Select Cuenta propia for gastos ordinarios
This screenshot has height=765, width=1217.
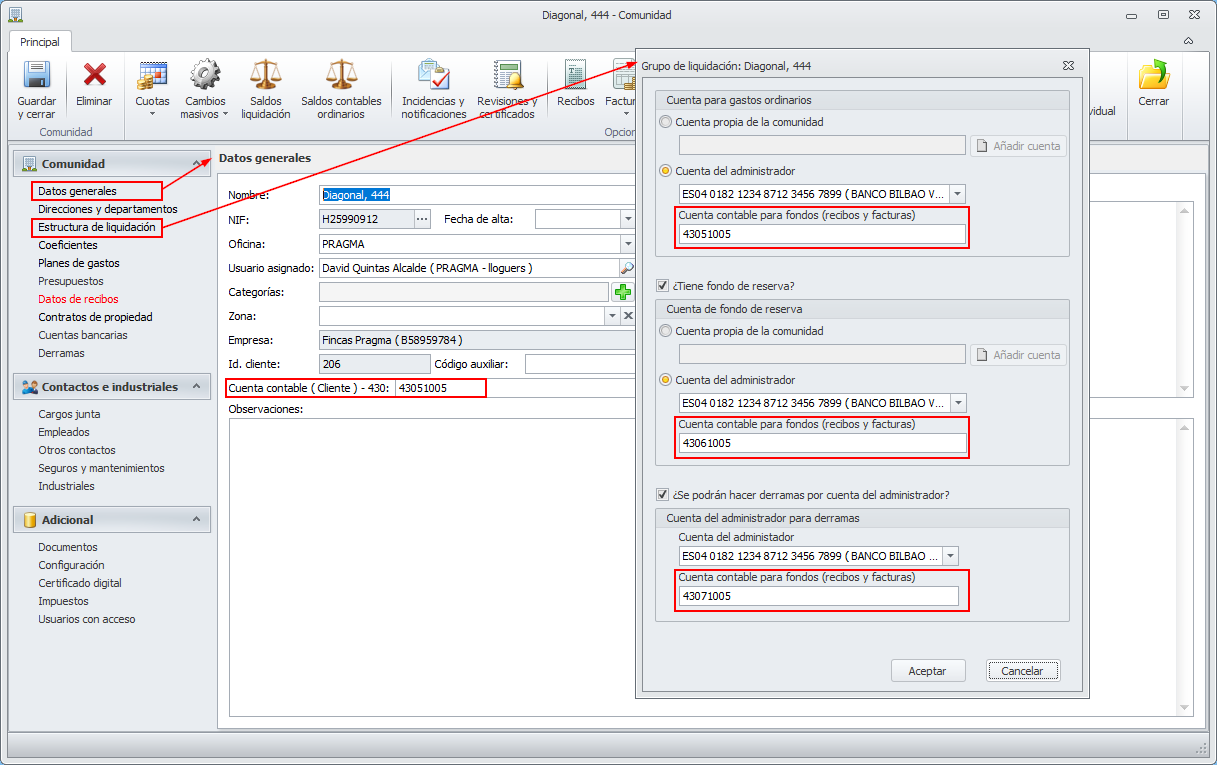pos(666,122)
